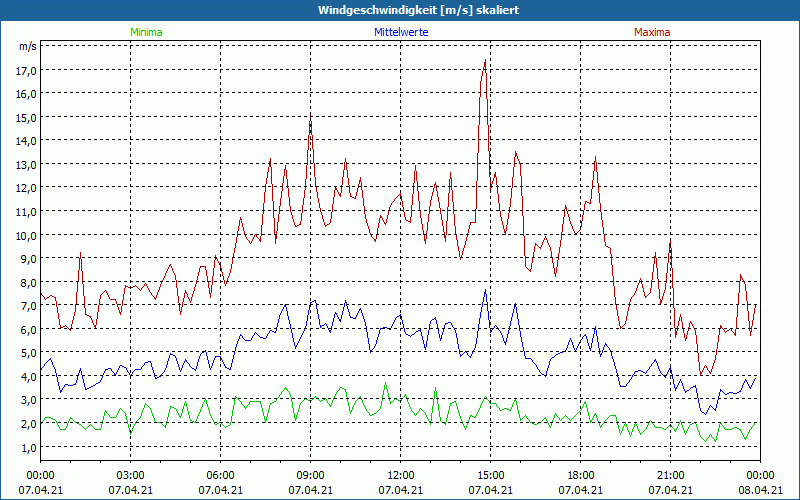Screen dimensions: 800x500
Task: Click the 5,0 y-axis value
Action: [x=29, y=354]
